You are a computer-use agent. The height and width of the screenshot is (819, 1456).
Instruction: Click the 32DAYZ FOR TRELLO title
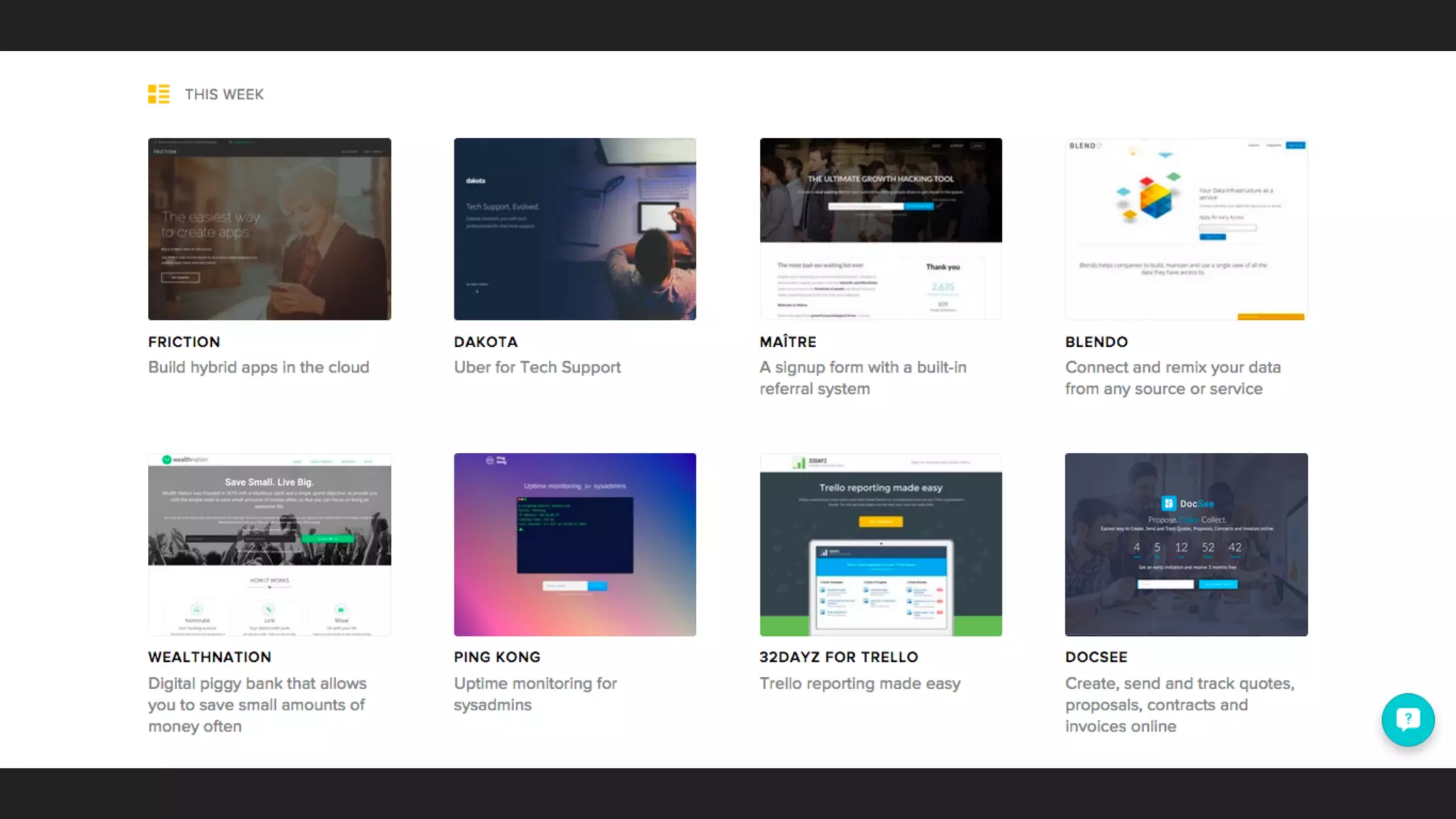click(838, 657)
